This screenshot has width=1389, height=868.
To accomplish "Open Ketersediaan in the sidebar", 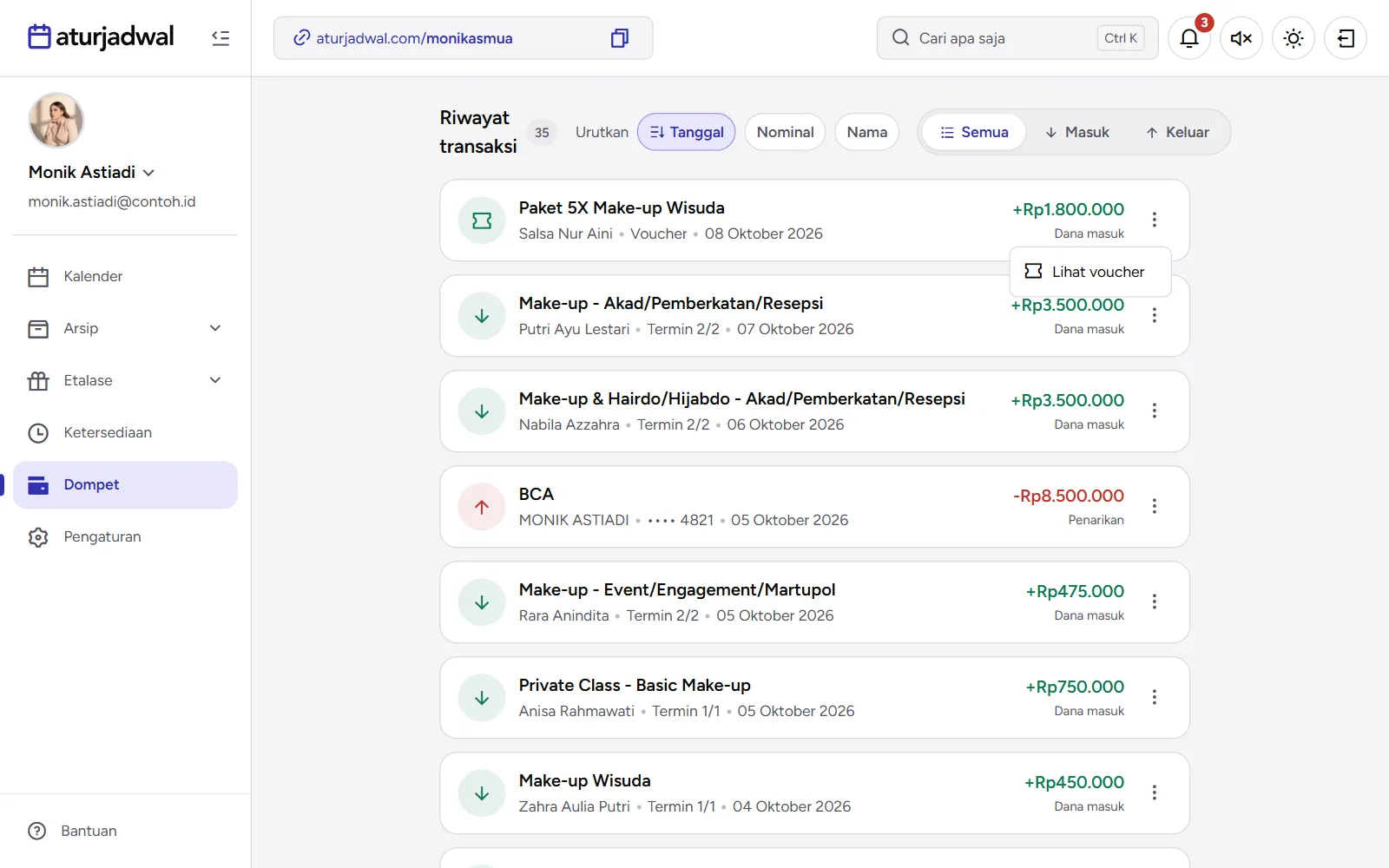I will (125, 432).
